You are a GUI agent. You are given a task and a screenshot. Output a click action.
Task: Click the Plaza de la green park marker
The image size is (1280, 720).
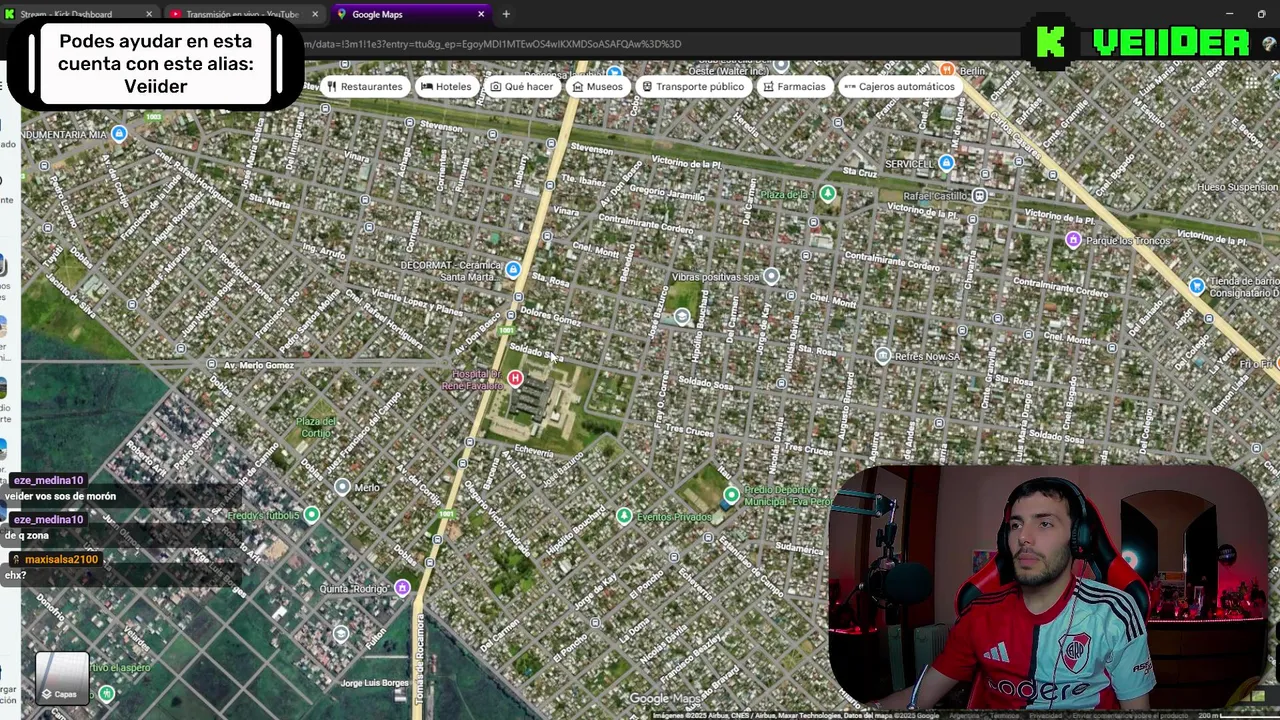(x=827, y=194)
